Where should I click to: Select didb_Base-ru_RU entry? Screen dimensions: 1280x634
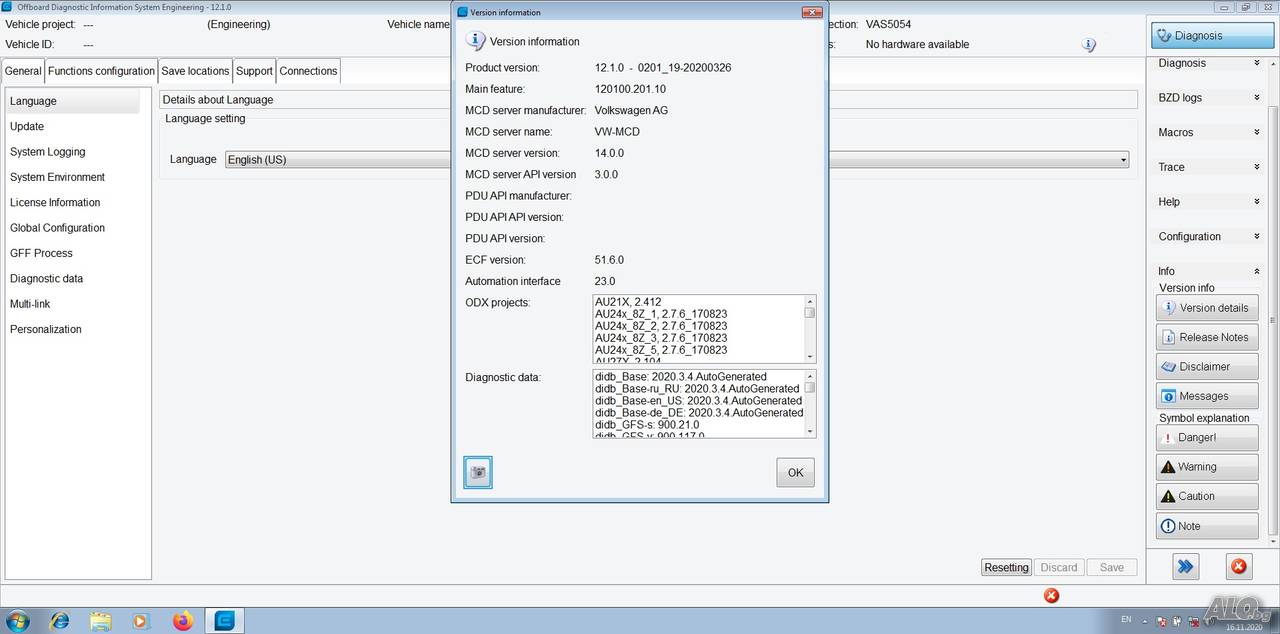(x=697, y=389)
